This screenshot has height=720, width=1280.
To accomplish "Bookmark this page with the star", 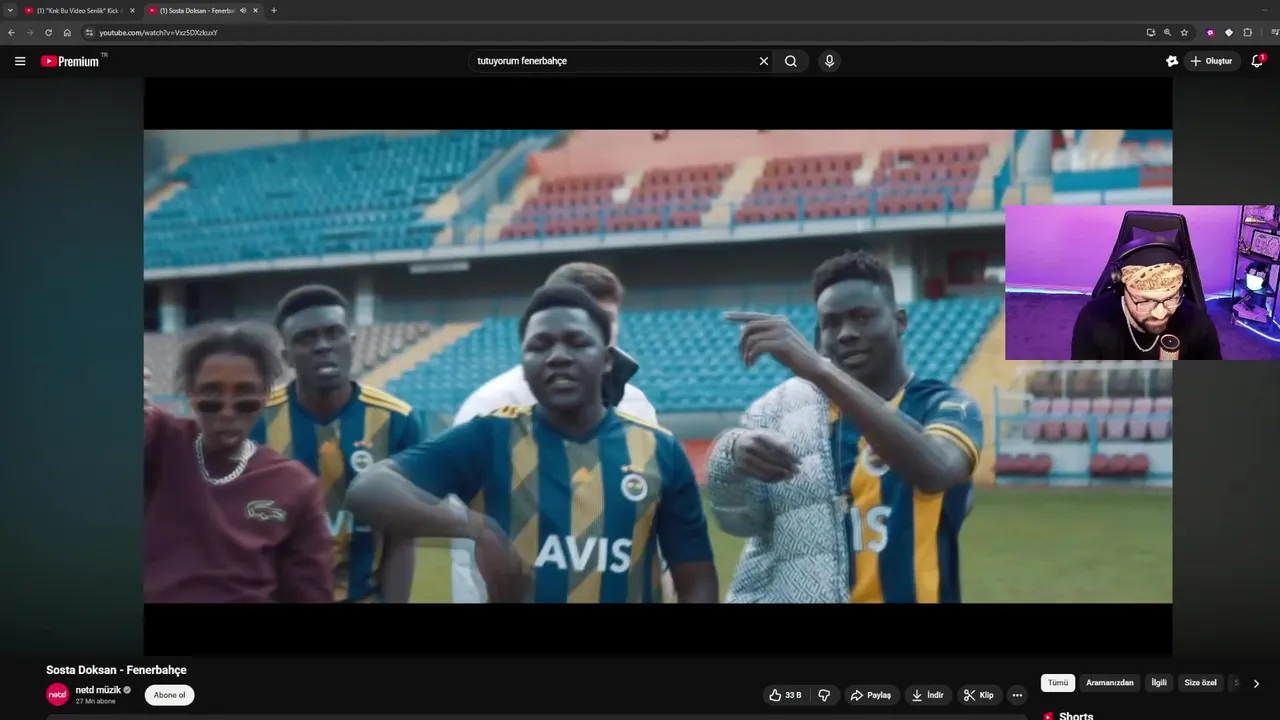I will [1184, 32].
